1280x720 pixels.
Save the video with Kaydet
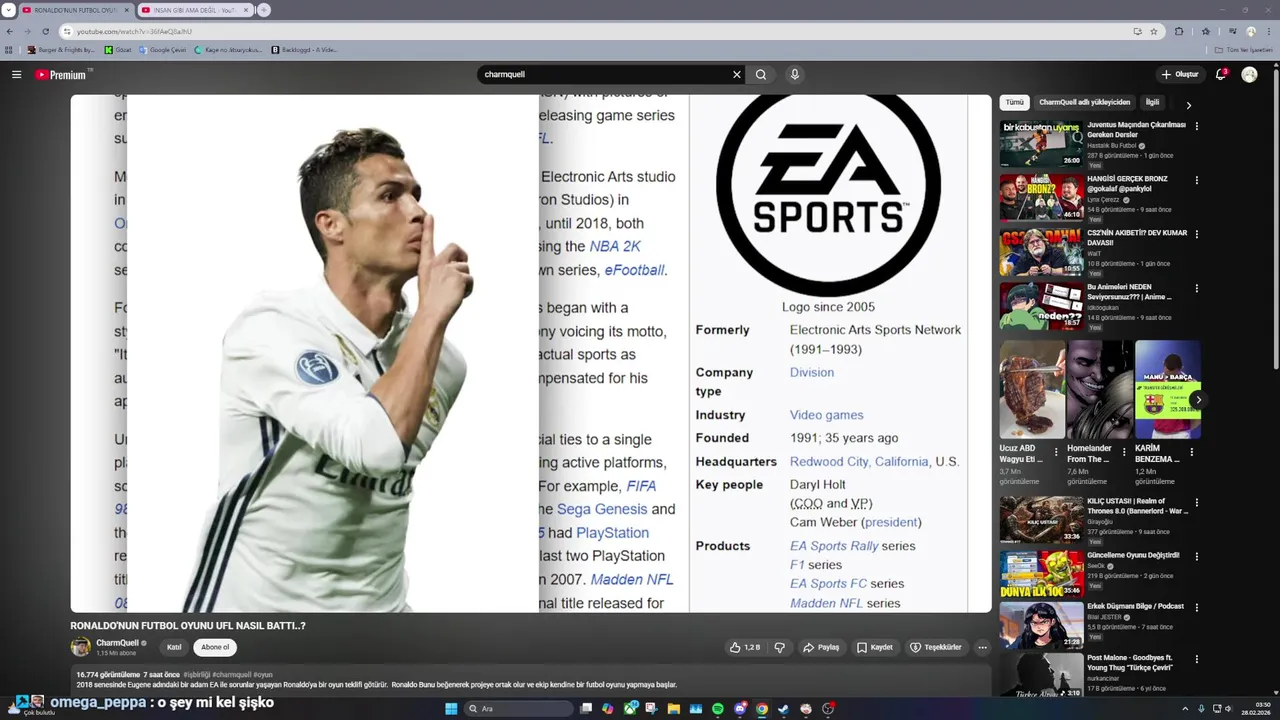tap(875, 647)
